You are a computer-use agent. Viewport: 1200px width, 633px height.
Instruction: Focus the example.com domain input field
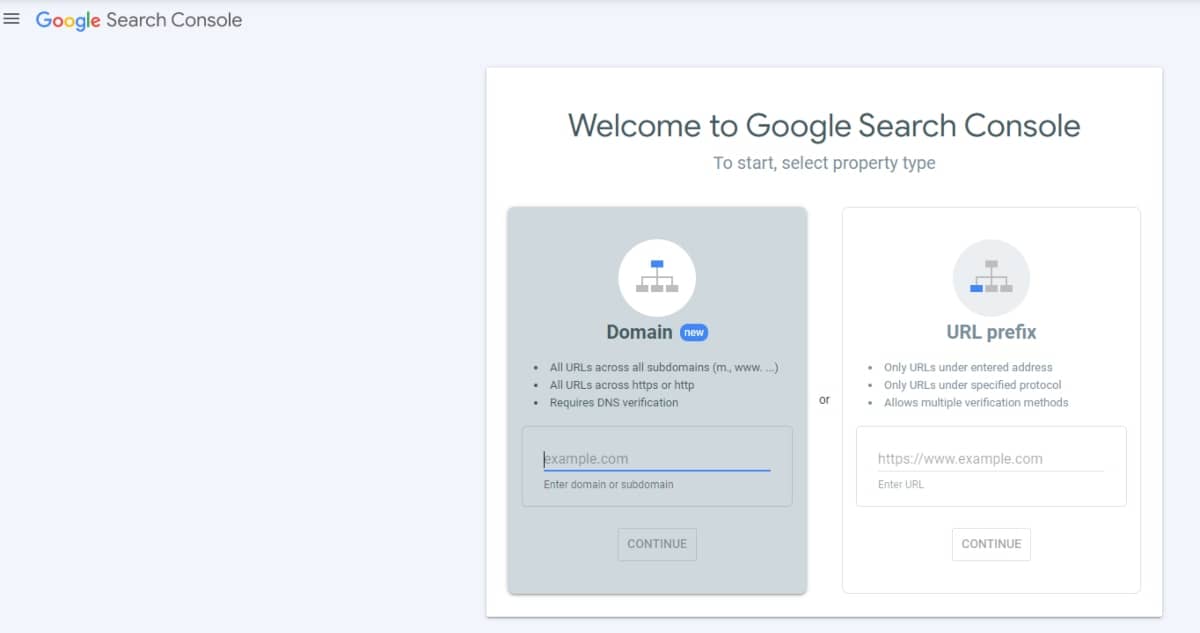(x=657, y=459)
